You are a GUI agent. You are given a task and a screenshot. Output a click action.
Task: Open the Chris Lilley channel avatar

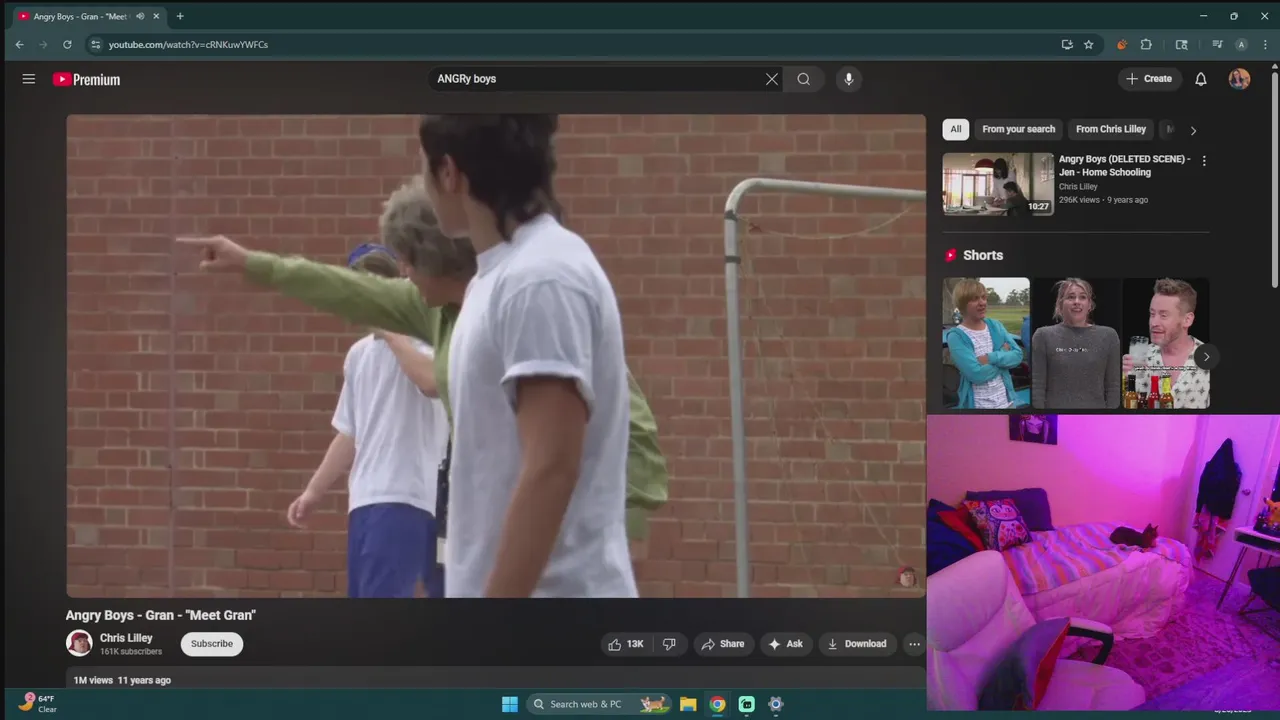79,643
